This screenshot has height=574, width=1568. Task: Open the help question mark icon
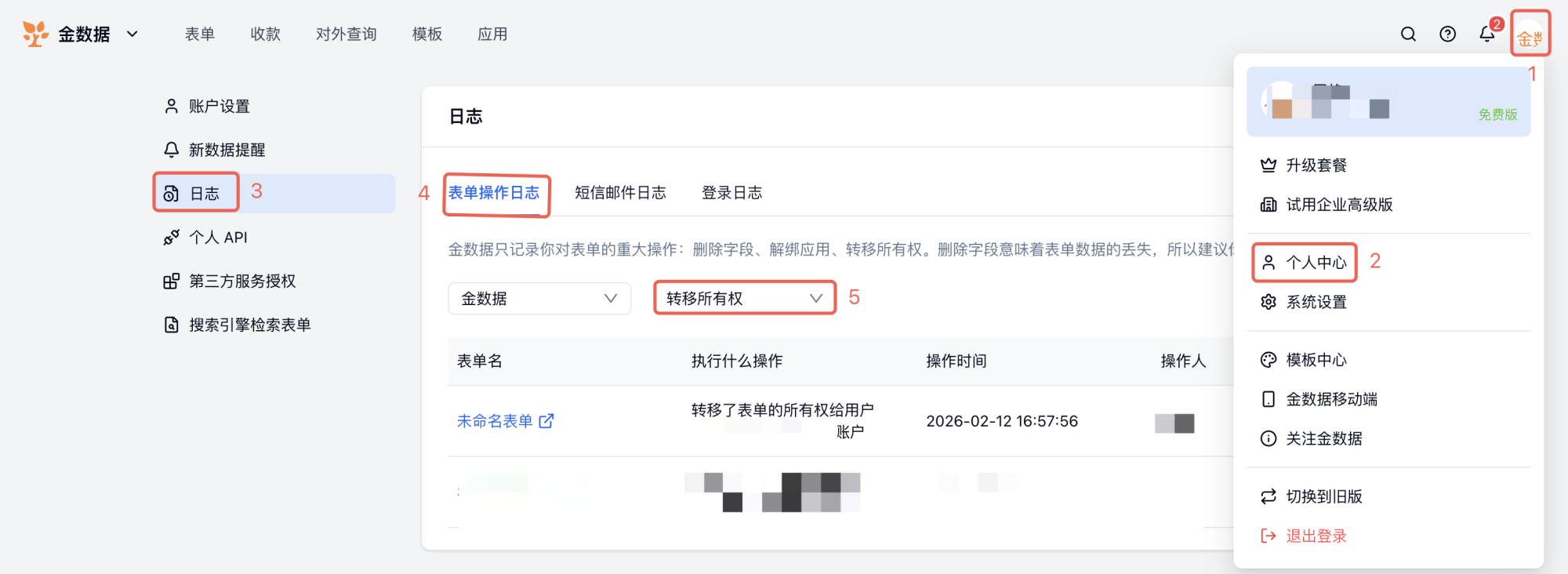coord(1447,34)
